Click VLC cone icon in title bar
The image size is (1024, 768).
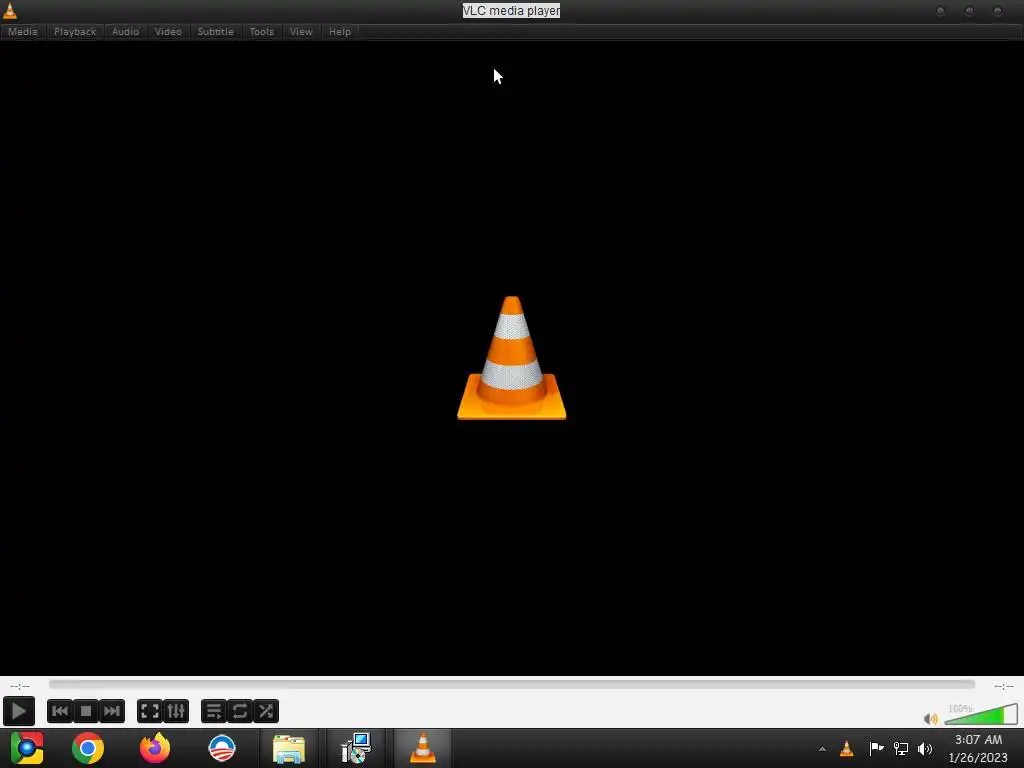(10, 10)
